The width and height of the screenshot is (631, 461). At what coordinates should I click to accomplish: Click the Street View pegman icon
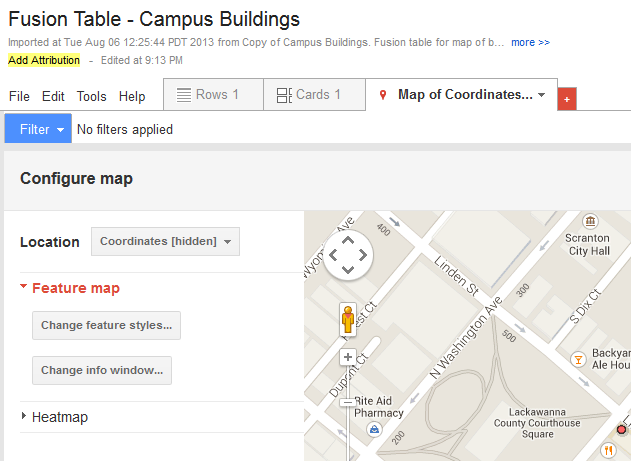348,319
